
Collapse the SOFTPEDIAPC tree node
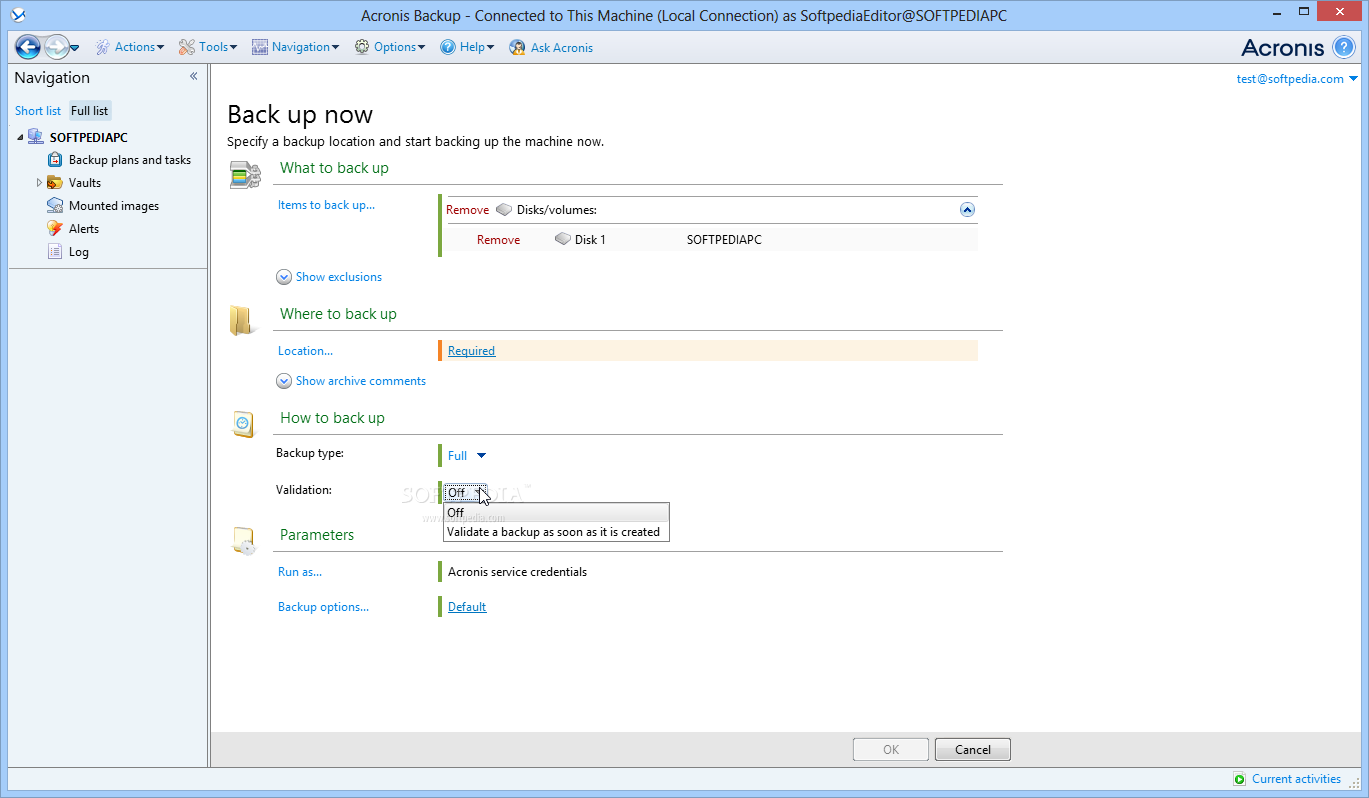[20, 138]
